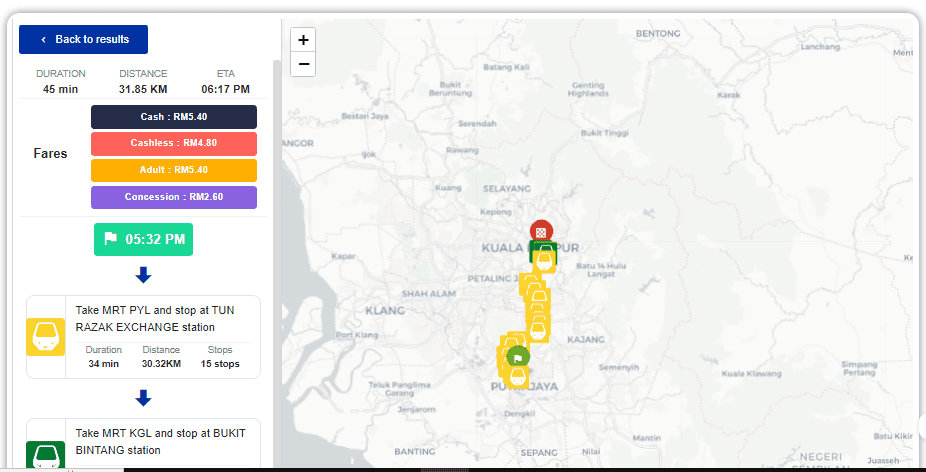This screenshot has height=472, width=926.
Task: Click the 15 stops count
Action: tap(219, 364)
